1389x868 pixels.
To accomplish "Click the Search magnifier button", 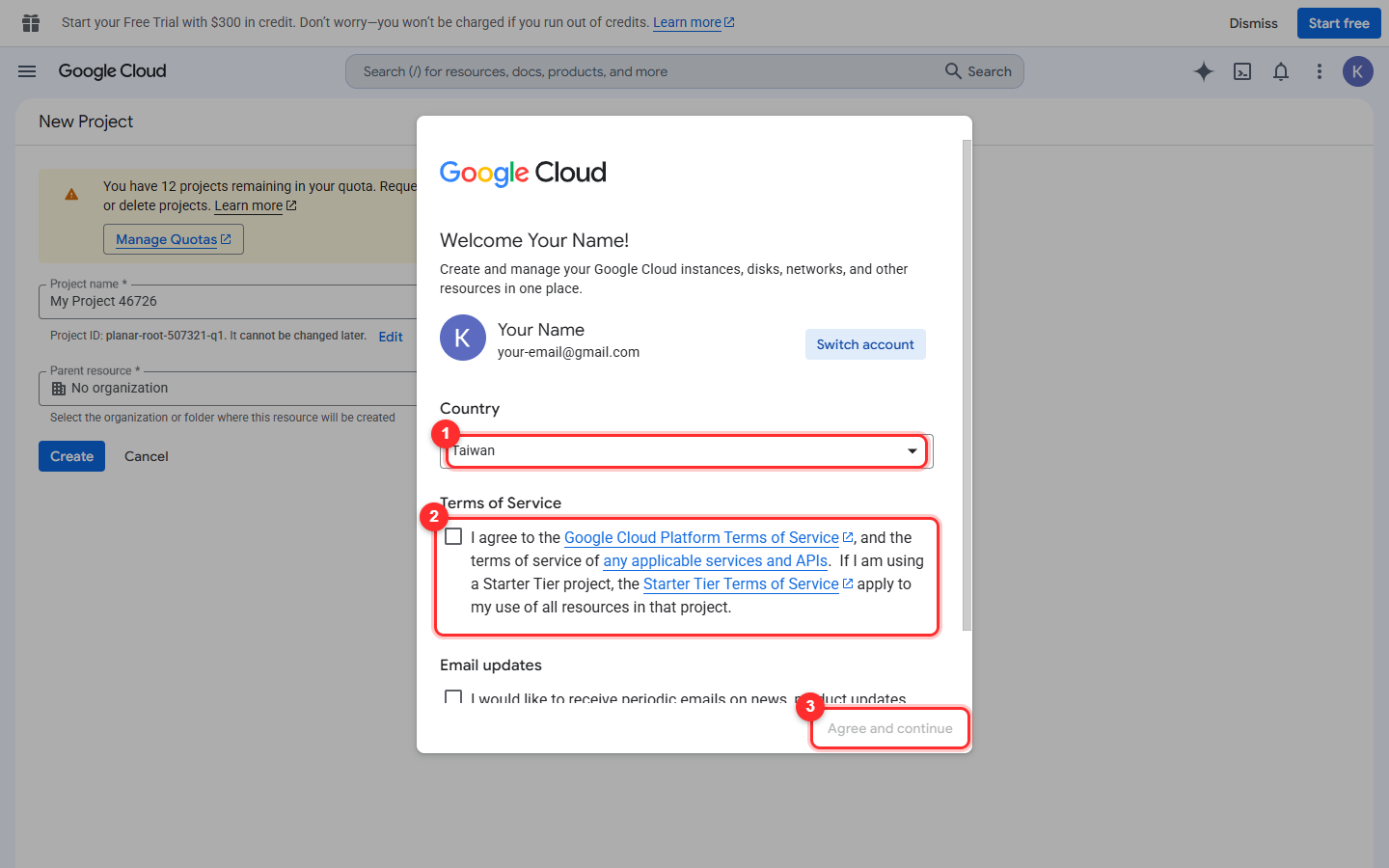I will point(978,71).
